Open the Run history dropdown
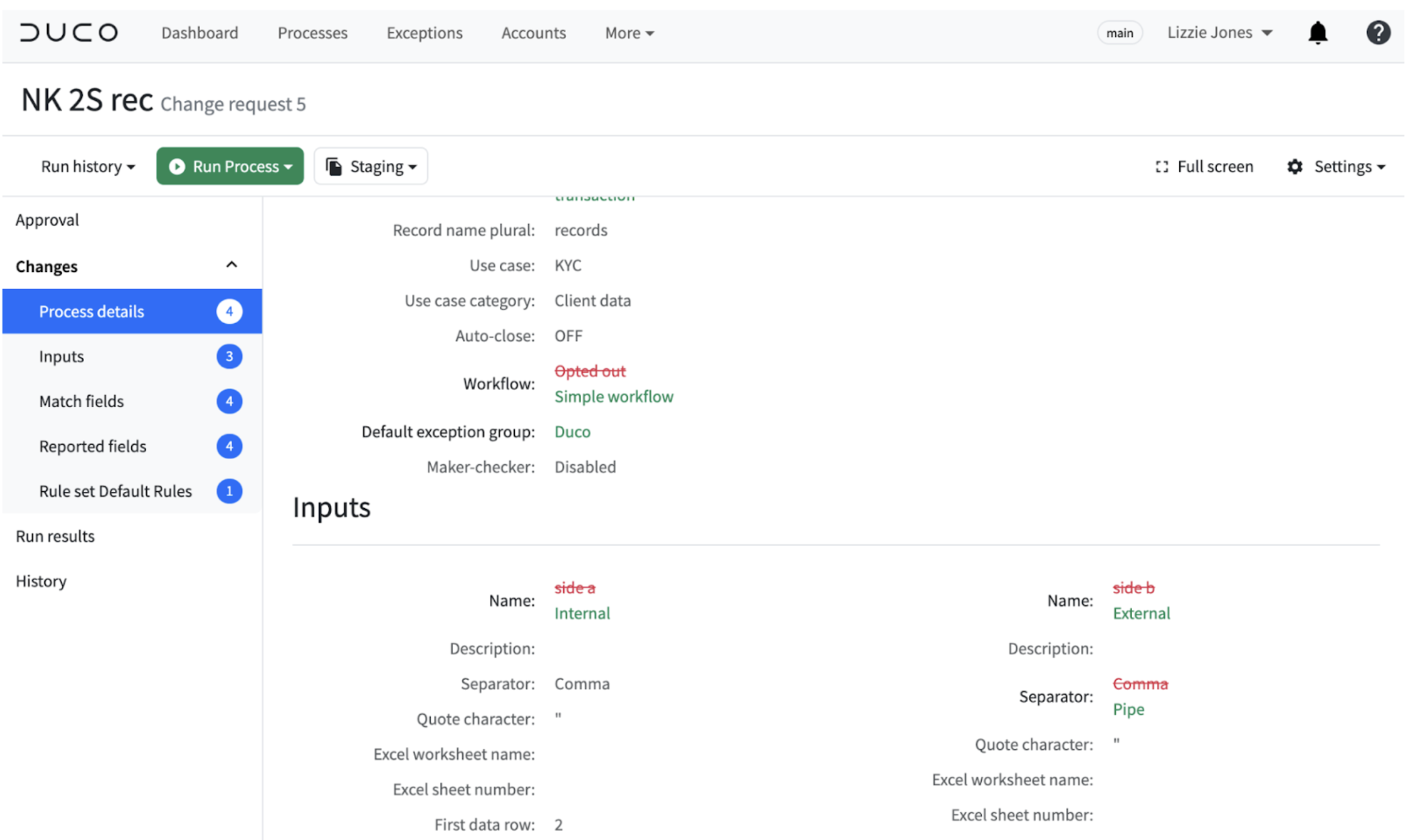The image size is (1416, 840). coord(87,166)
